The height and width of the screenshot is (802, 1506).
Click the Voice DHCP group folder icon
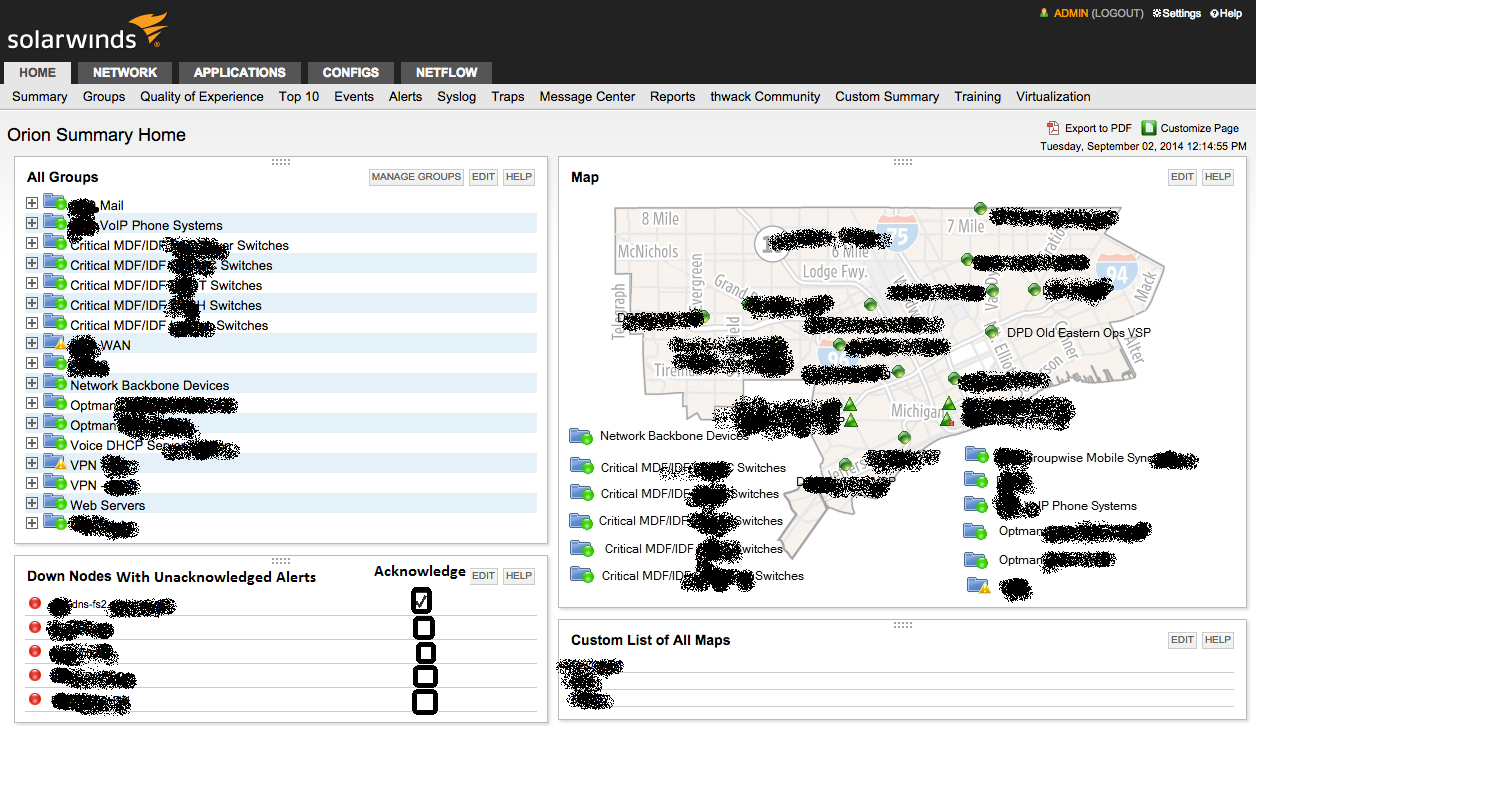pyautogui.click(x=55, y=444)
